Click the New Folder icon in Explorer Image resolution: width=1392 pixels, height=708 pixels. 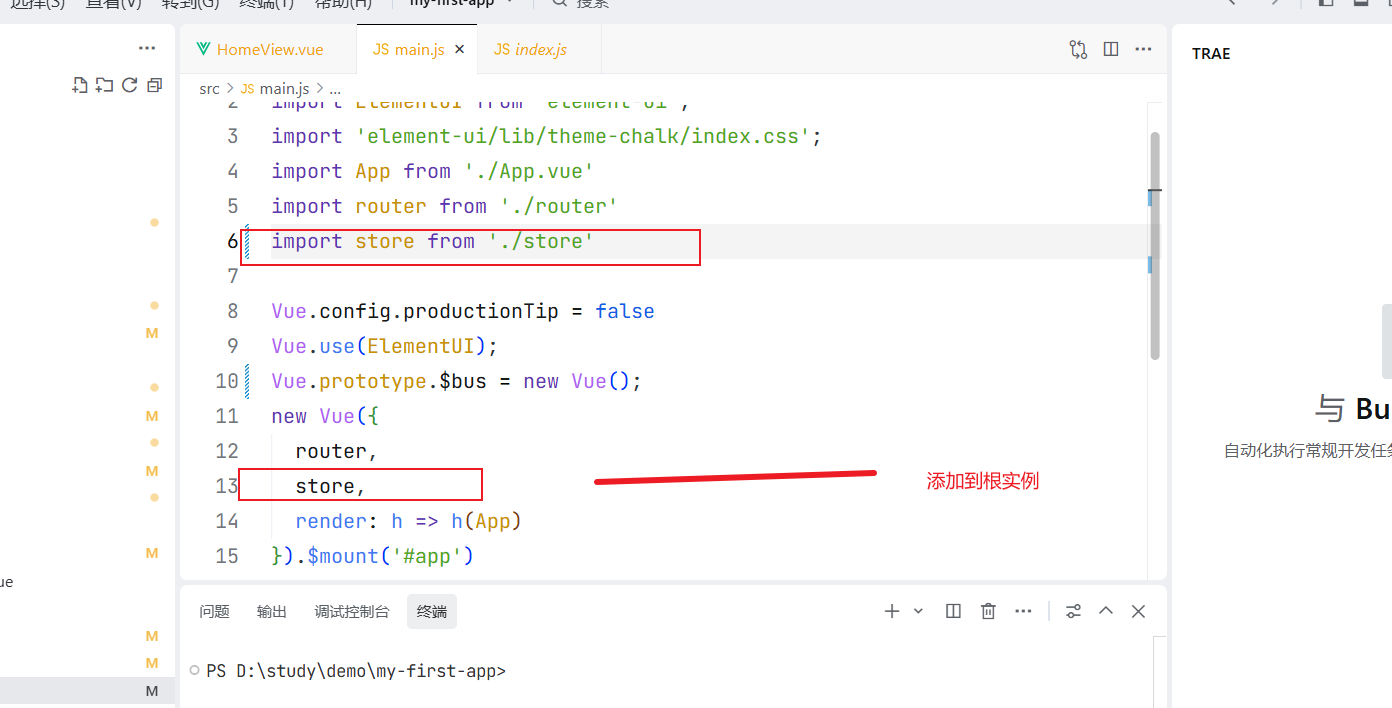tap(104, 85)
